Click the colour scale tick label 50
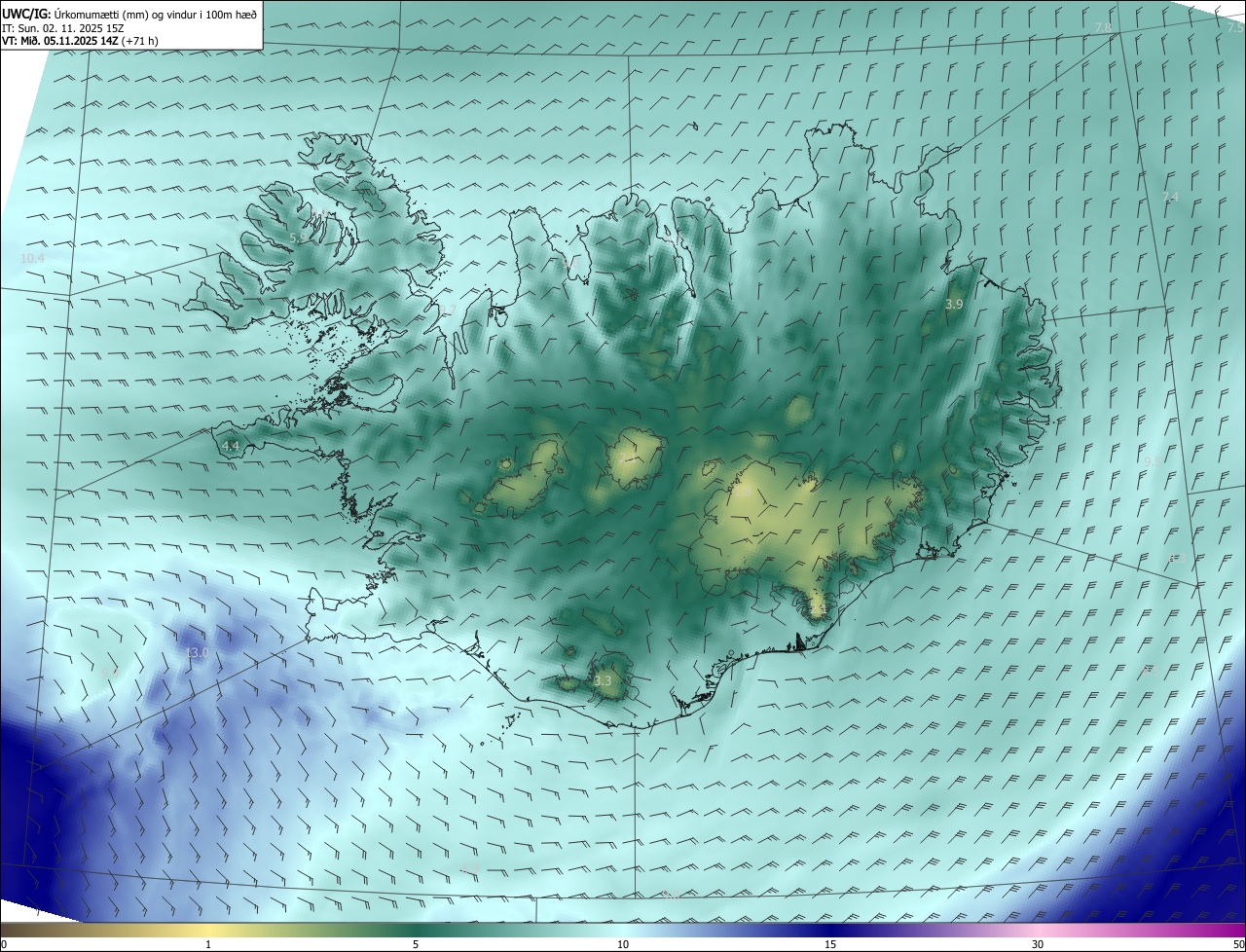 1238,945
